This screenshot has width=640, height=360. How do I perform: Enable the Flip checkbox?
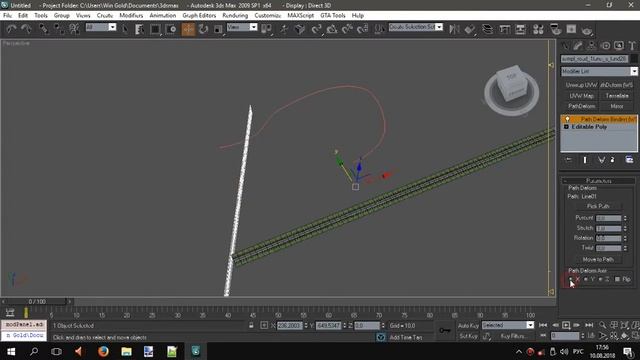(617, 279)
